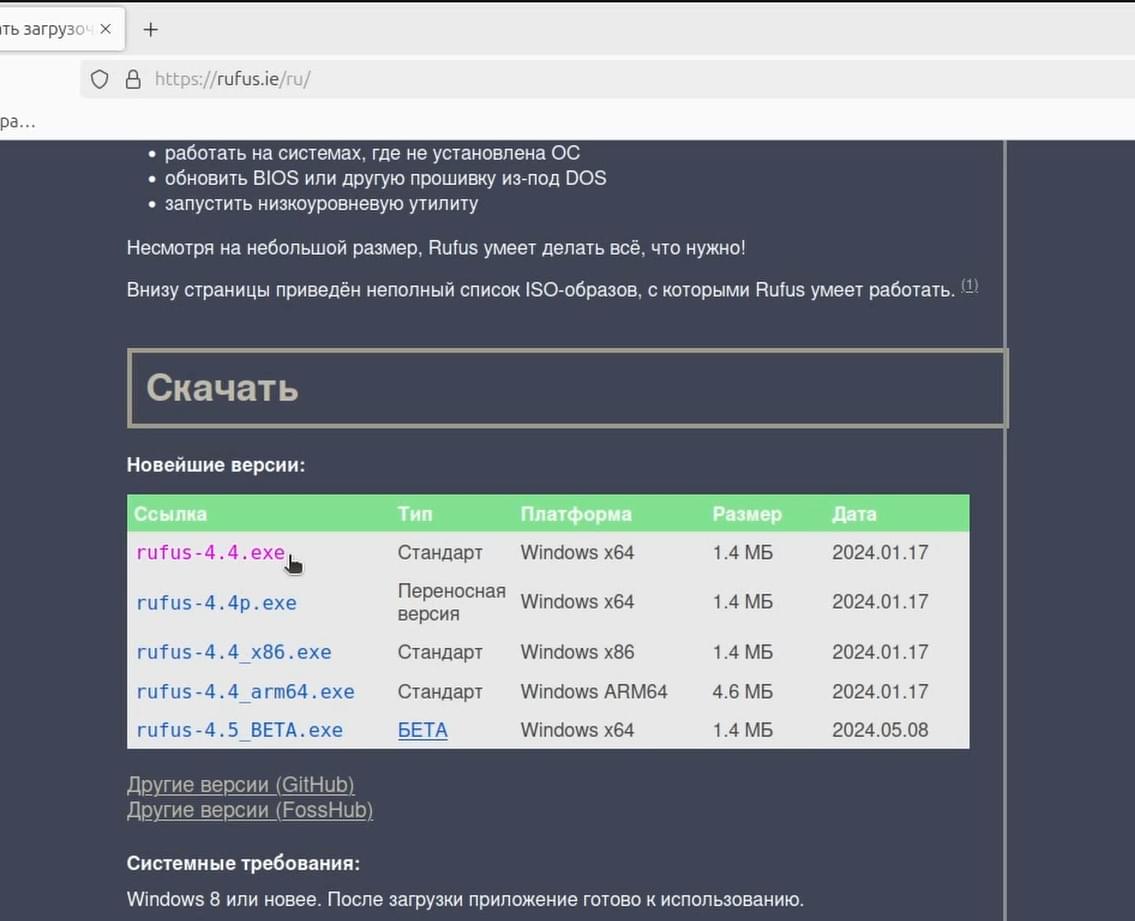Close the current browser tab
The width and height of the screenshot is (1135, 921).
point(106,29)
